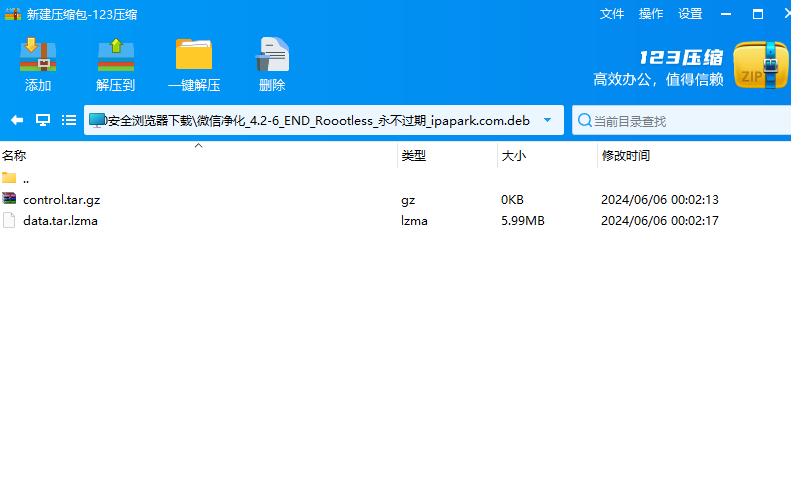This screenshot has height=492, width=791.
Task: Click the 当前目录查找 search field
Action: click(682, 120)
